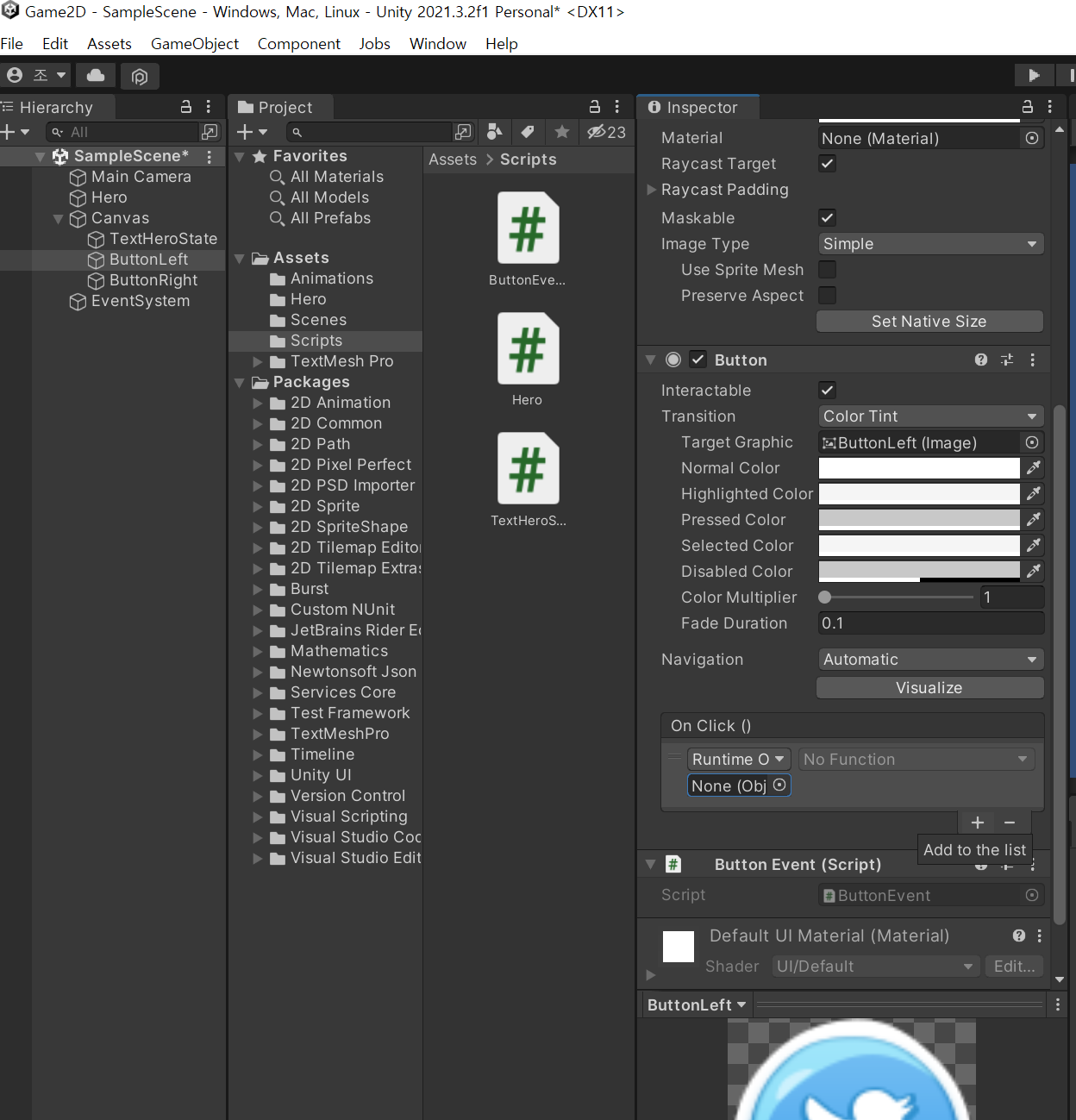The height and width of the screenshot is (1120, 1076).
Task: Lock the Inspector panel
Action: coord(1027,107)
